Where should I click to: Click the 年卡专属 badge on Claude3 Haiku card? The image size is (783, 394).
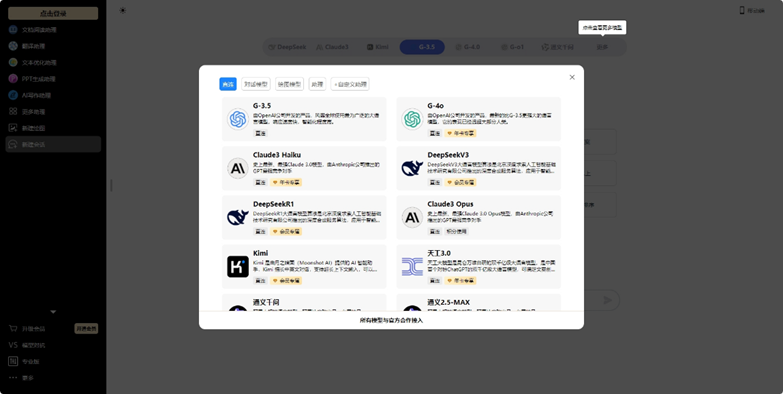point(286,182)
